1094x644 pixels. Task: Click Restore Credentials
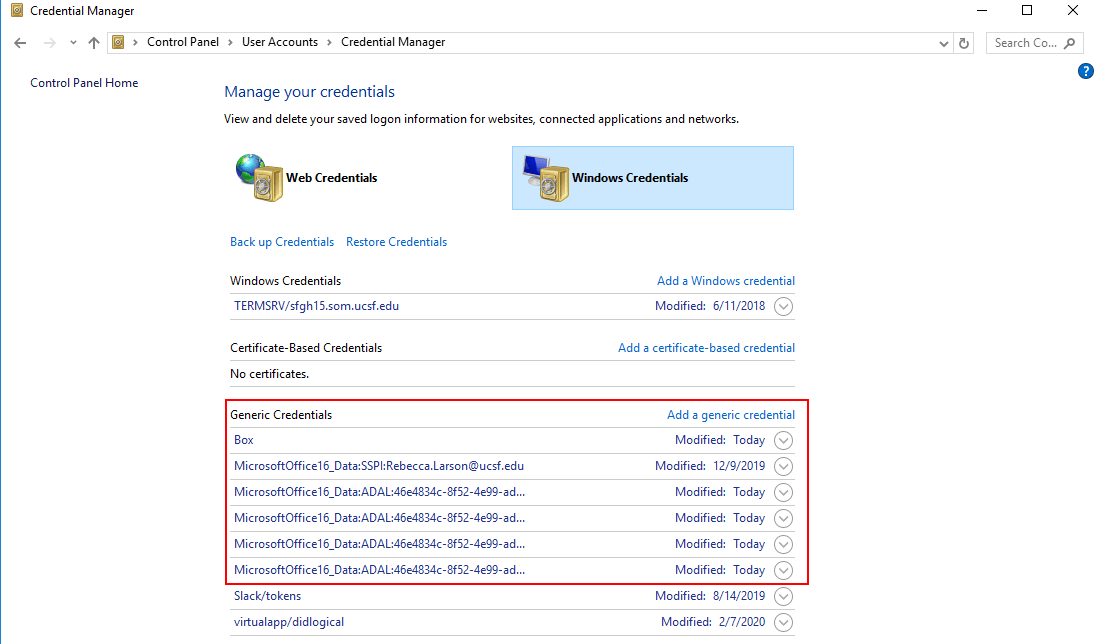coord(396,241)
